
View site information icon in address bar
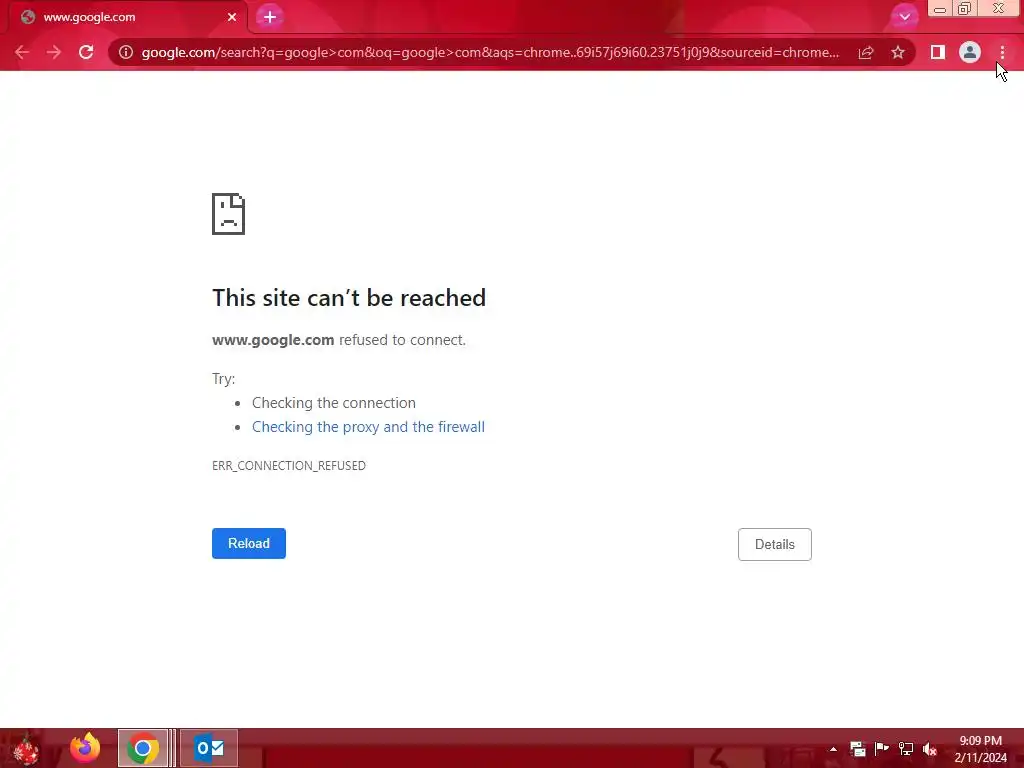click(x=126, y=52)
